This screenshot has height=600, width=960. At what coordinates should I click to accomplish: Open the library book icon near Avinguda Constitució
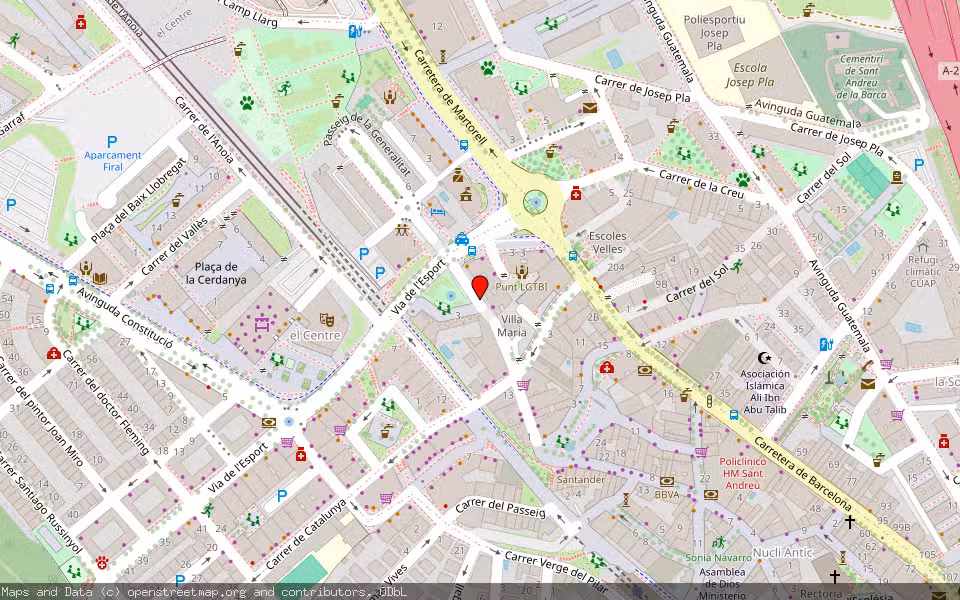click(100, 278)
